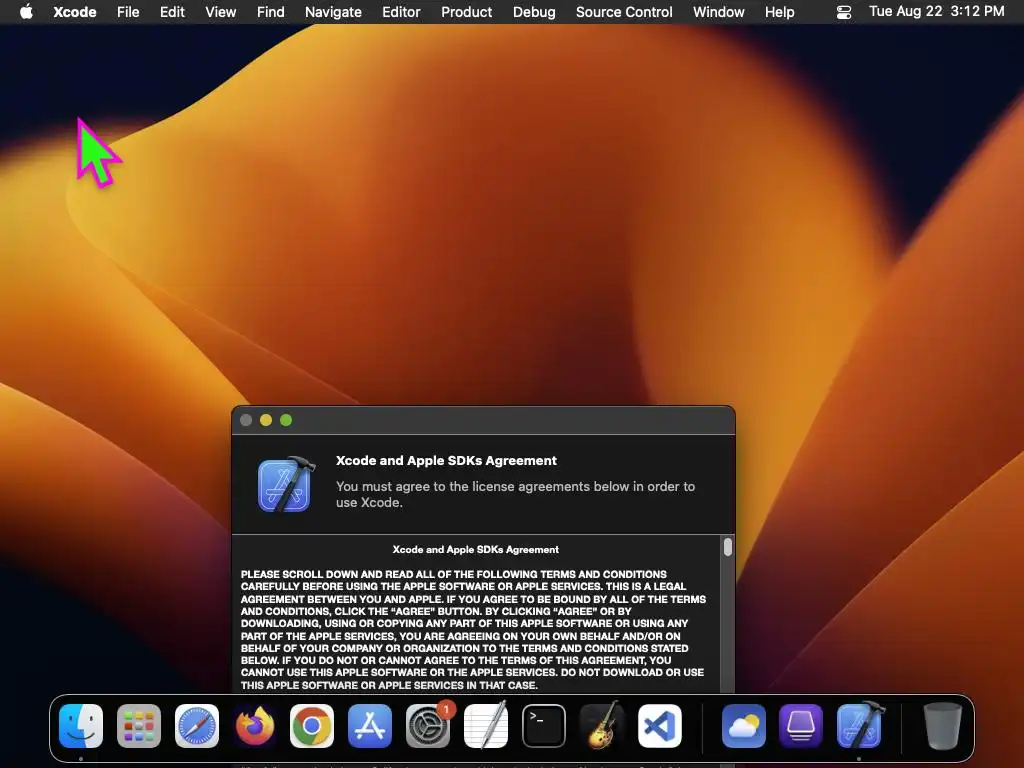
Task: Open the Navigate menu
Action: 333,12
